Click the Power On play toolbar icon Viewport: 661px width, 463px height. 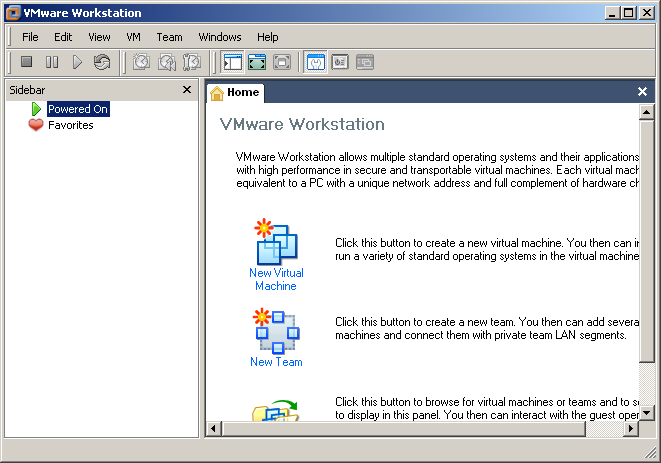77,62
